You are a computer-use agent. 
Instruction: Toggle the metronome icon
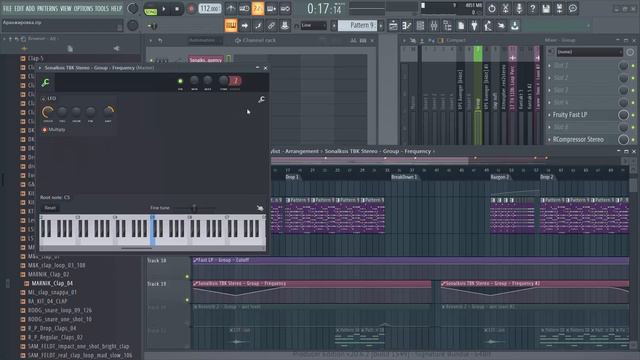(231, 8)
